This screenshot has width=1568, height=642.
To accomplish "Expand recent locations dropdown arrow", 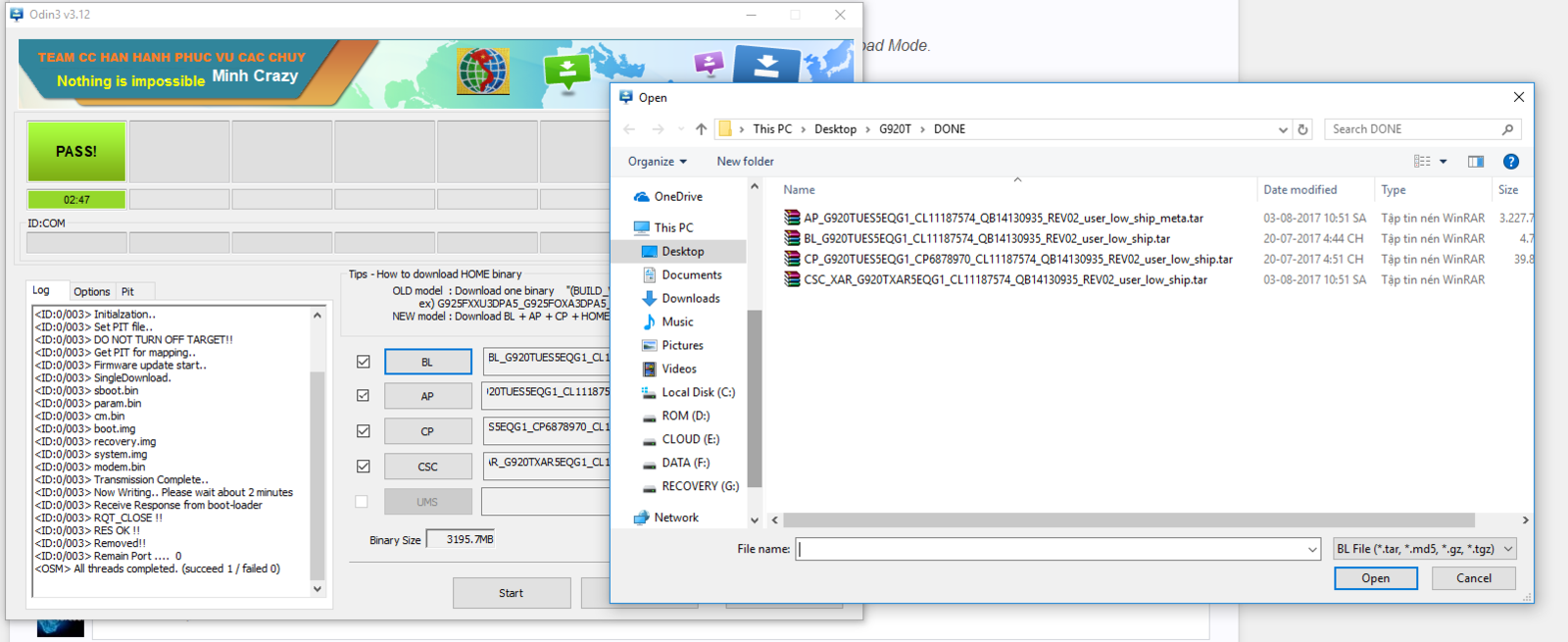I will [x=681, y=129].
